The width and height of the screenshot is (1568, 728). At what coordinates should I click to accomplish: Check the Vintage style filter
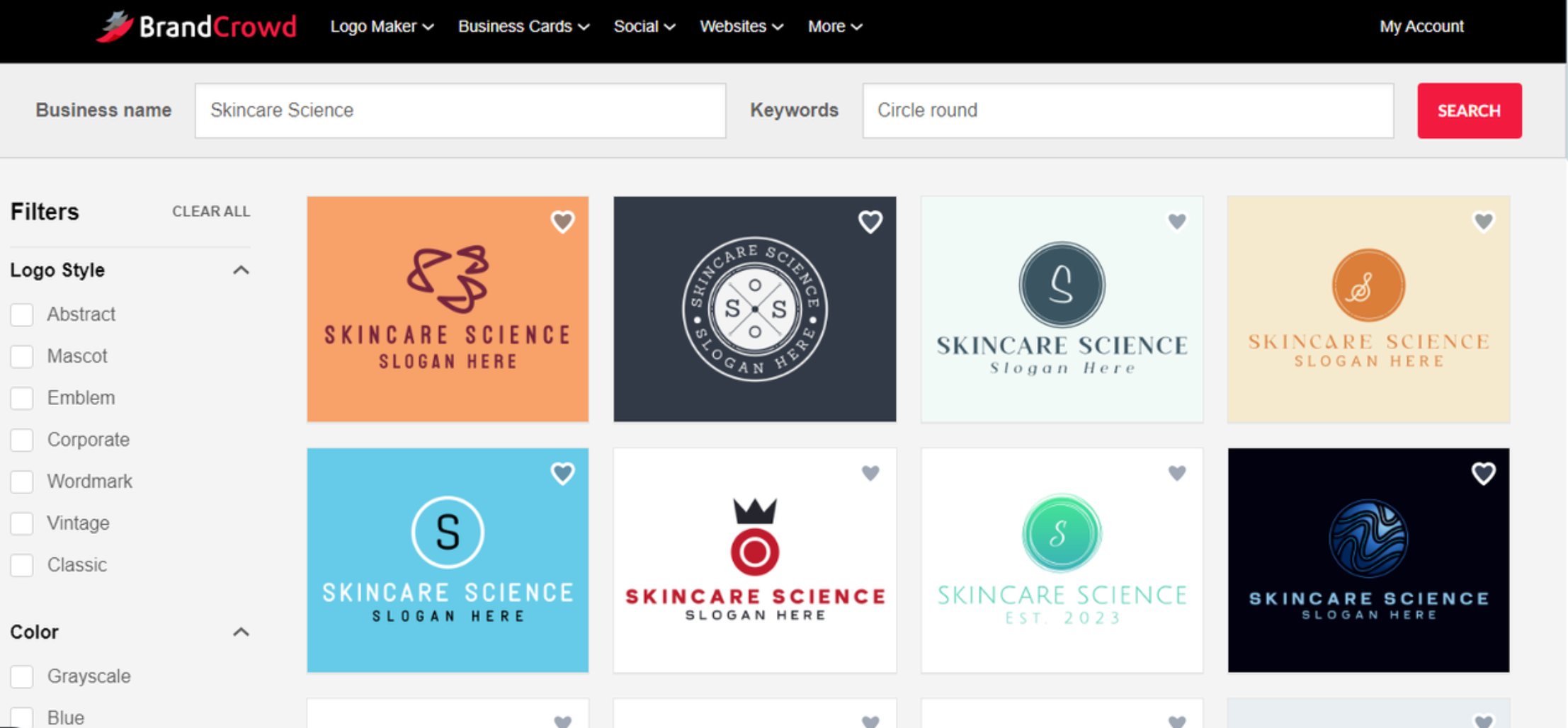[21, 523]
